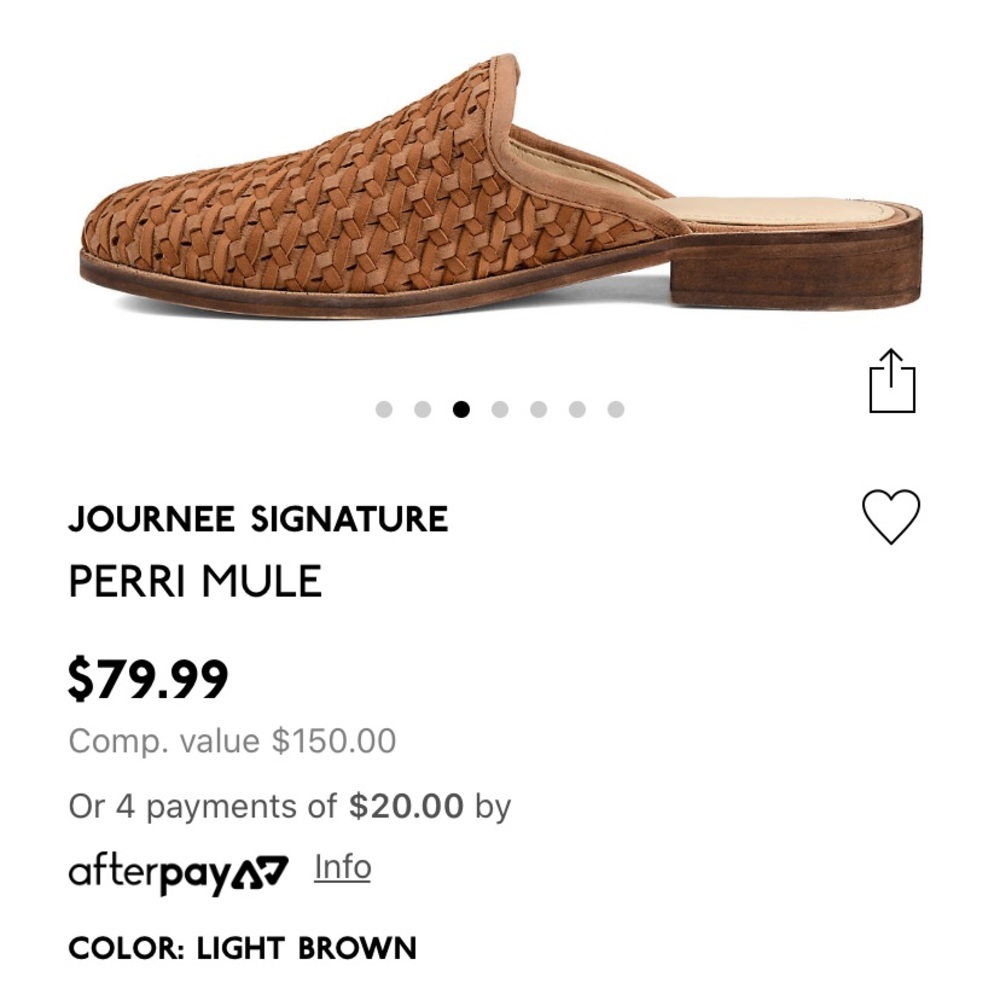Viewport: 1000px width, 1000px height.
Task: Jump to the fourth product image dot
Action: [499, 407]
